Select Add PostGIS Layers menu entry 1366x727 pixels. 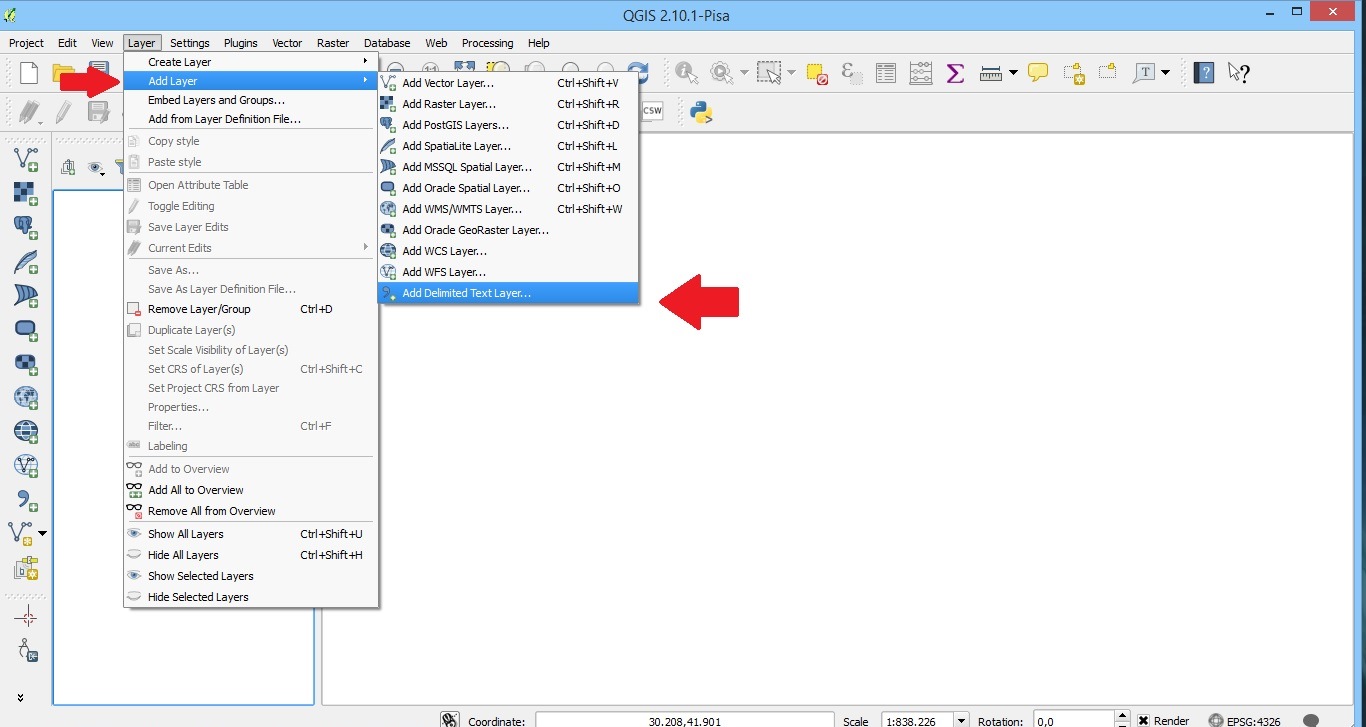point(508,125)
